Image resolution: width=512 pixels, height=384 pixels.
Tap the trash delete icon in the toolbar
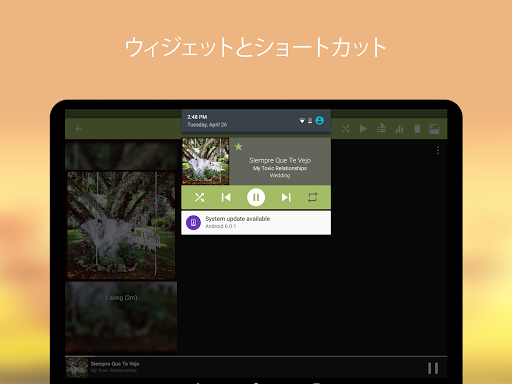417,129
